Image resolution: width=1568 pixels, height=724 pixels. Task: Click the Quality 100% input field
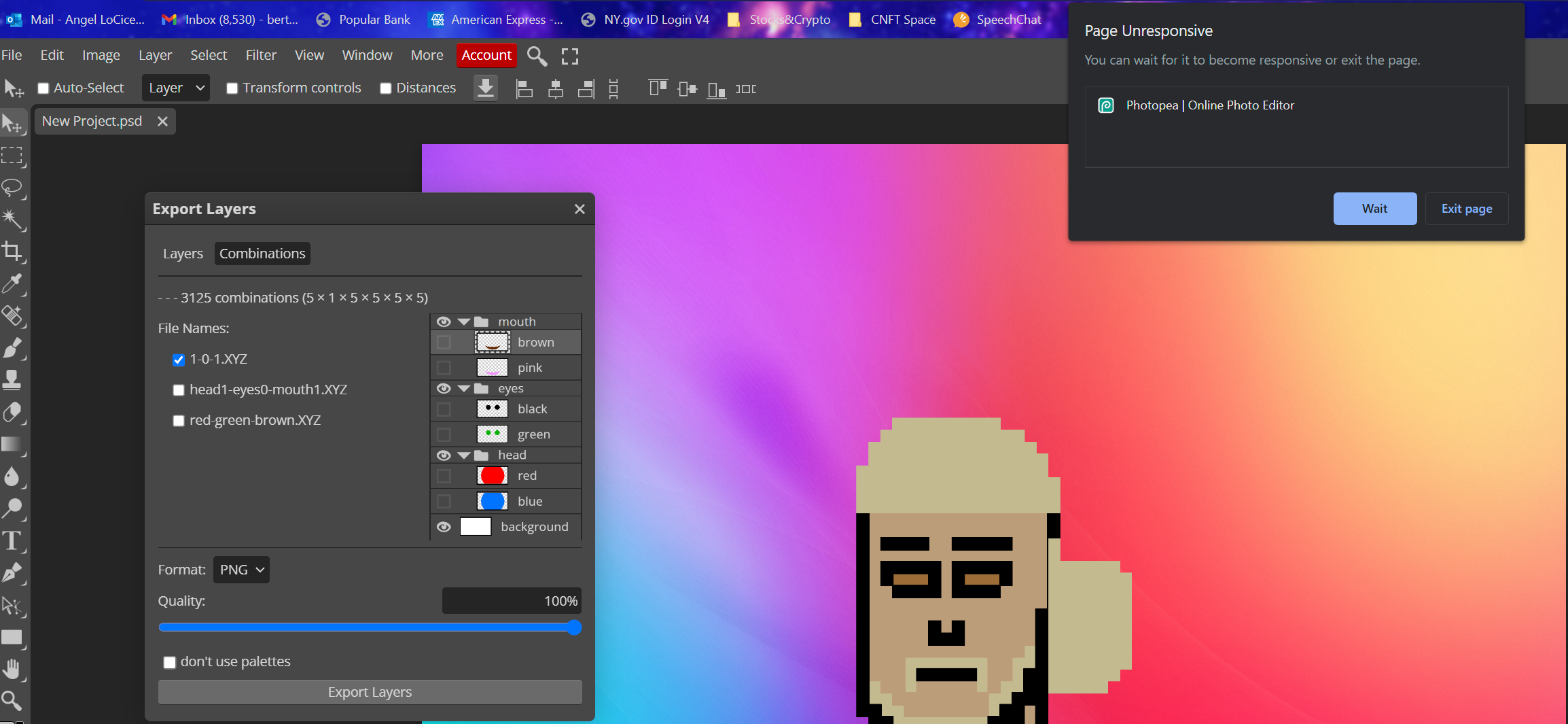click(512, 601)
